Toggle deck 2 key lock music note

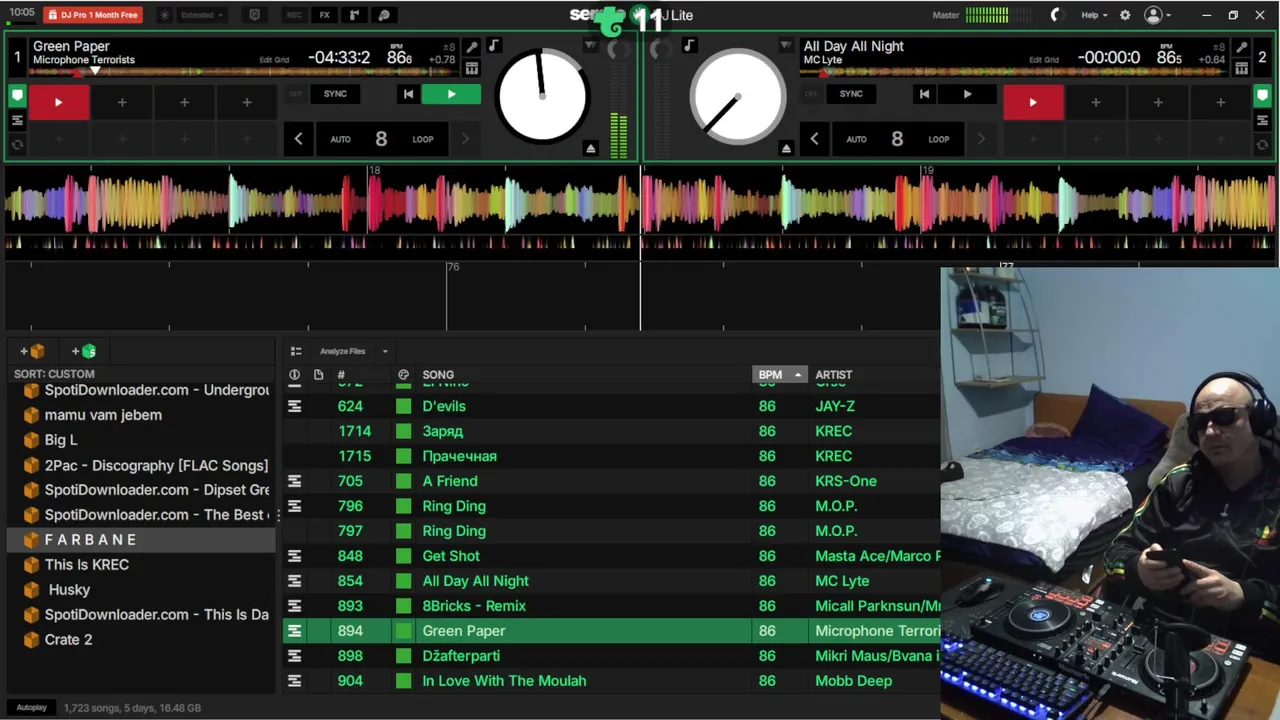pos(689,46)
